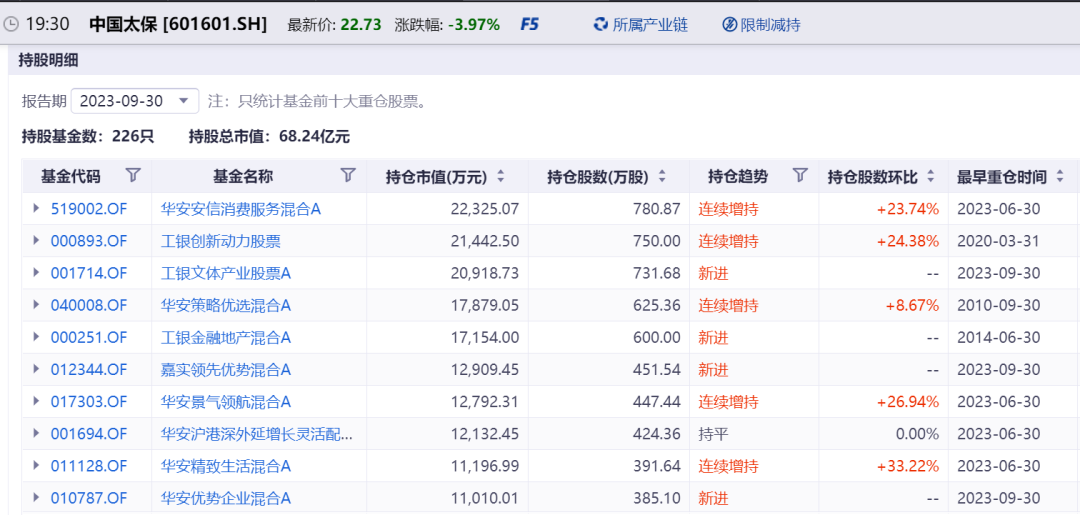The image size is (1080, 515).
Task: Click the 限制减持 circular icon
Action: [729, 25]
